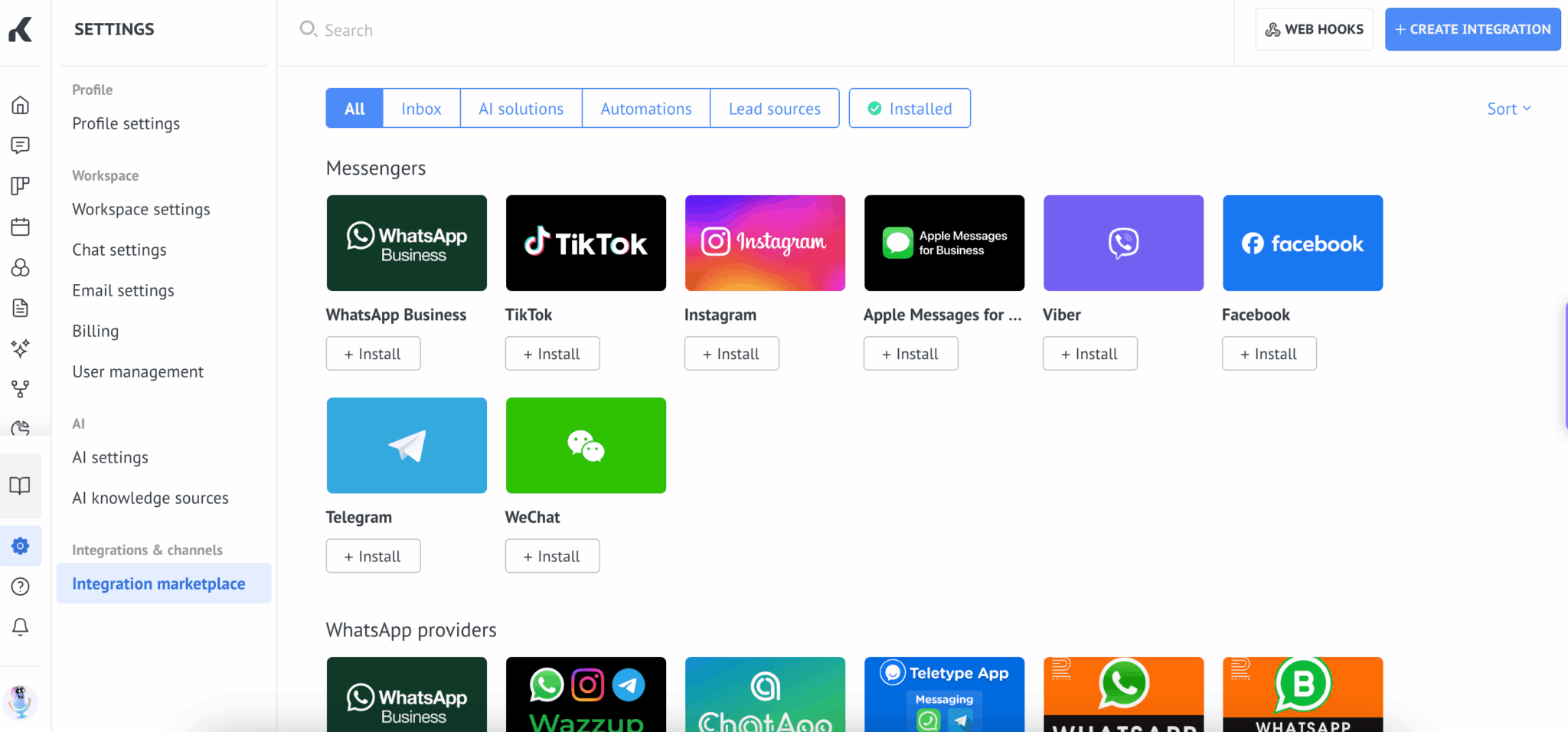Open Billing menu item

[x=96, y=332]
